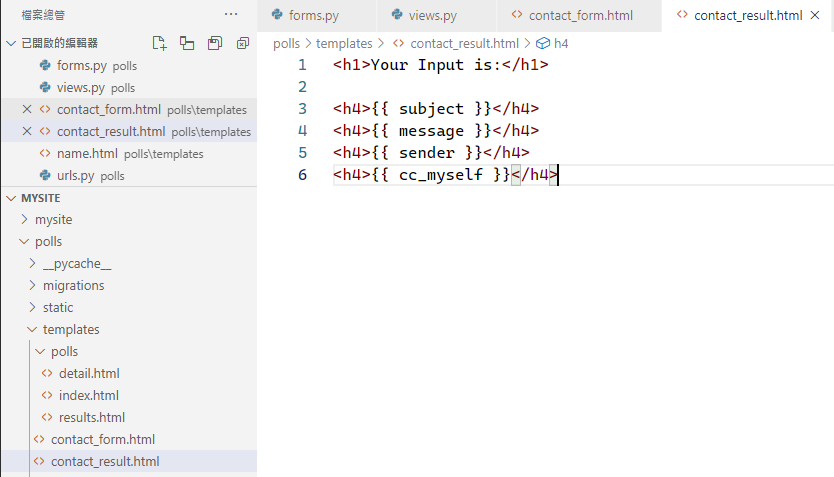Collapse the open editors section

coord(11,44)
